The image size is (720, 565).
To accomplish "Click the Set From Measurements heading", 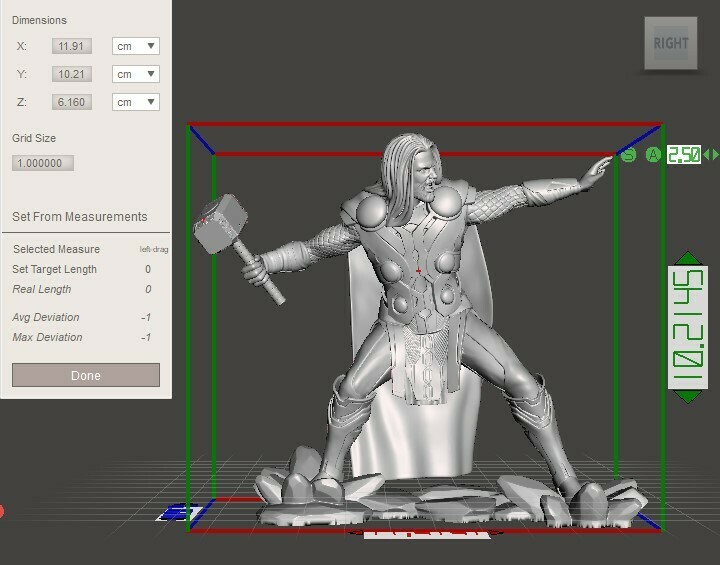I will (x=79, y=217).
